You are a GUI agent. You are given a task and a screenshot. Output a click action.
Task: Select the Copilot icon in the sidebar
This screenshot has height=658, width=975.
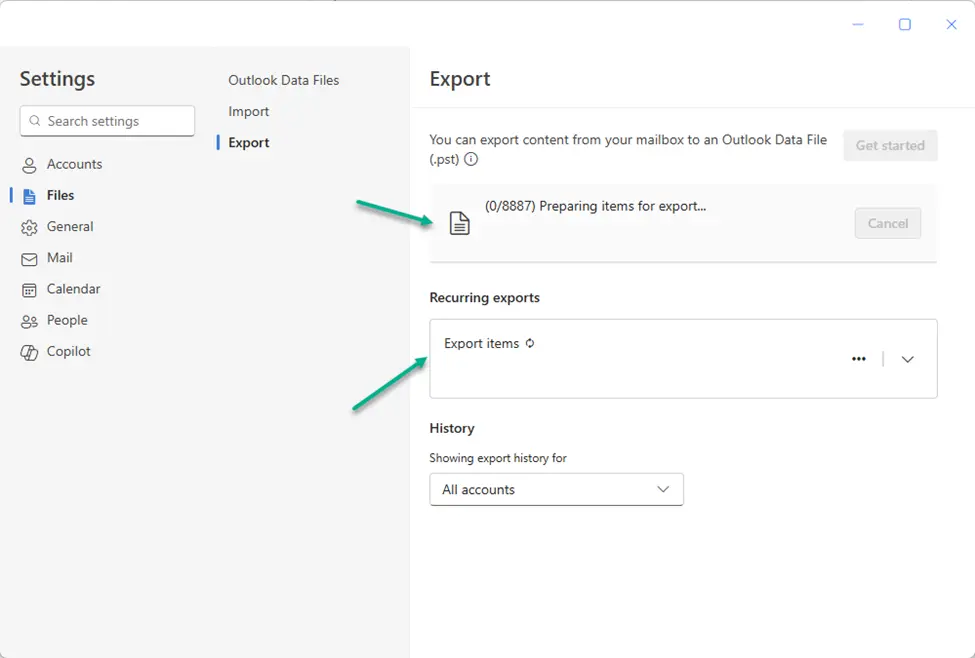click(x=27, y=351)
